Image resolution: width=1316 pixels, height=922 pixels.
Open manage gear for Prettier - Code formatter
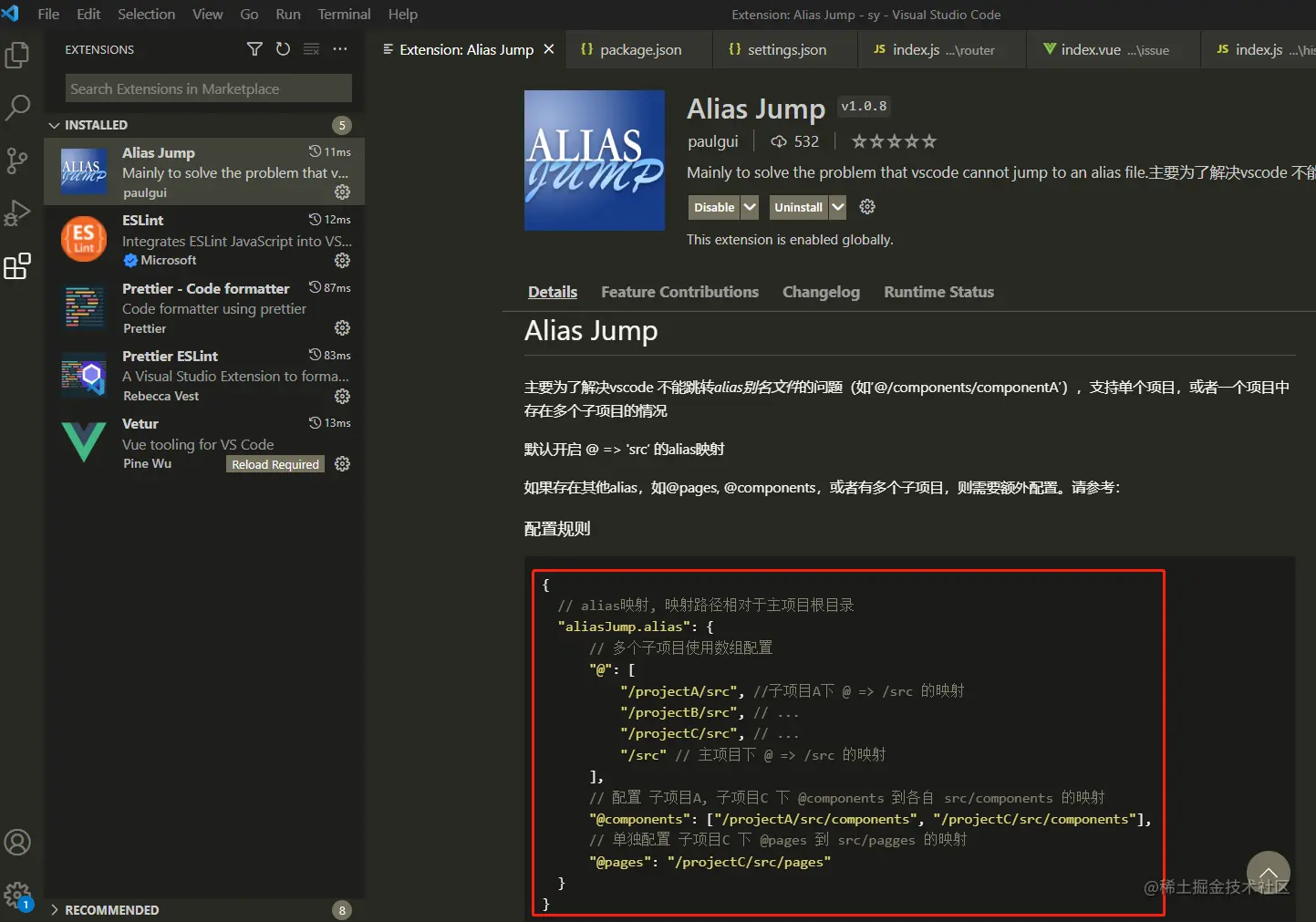click(342, 327)
